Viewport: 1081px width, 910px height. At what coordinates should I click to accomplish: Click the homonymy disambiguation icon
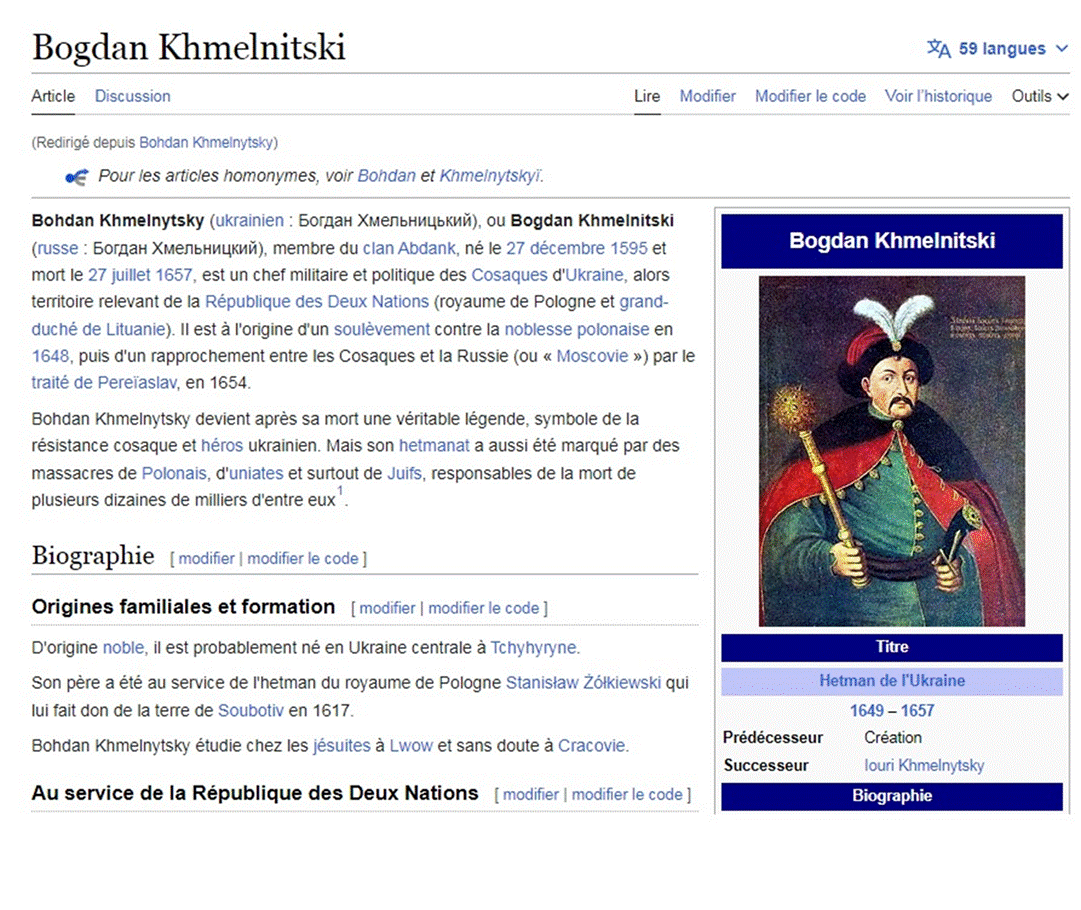pos(77,177)
